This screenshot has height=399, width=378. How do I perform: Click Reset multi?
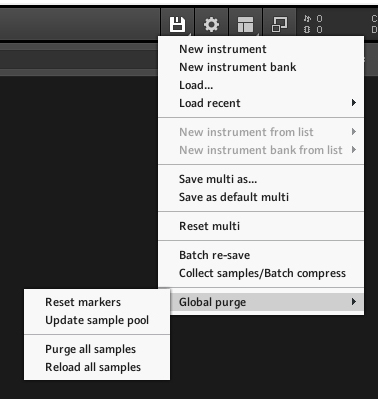(x=261, y=226)
